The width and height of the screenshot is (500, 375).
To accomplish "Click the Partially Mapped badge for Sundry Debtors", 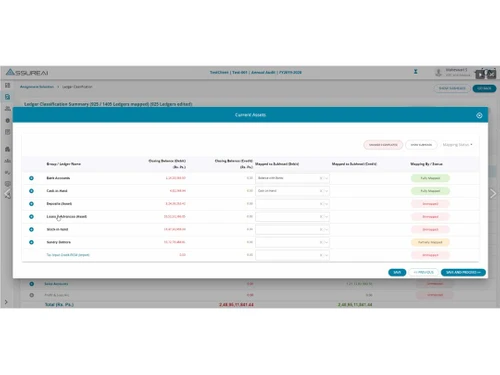I will coord(430,242).
